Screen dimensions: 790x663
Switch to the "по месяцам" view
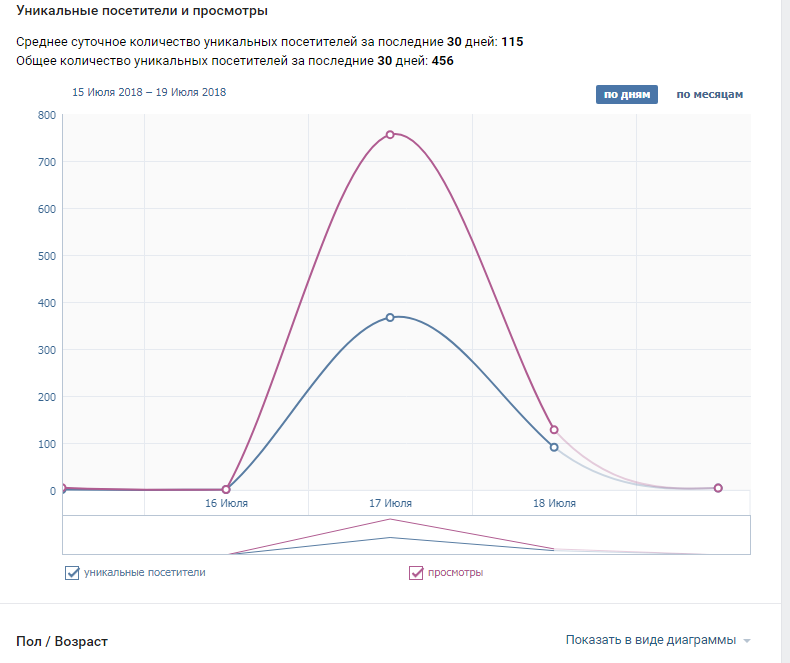pyautogui.click(x=709, y=95)
